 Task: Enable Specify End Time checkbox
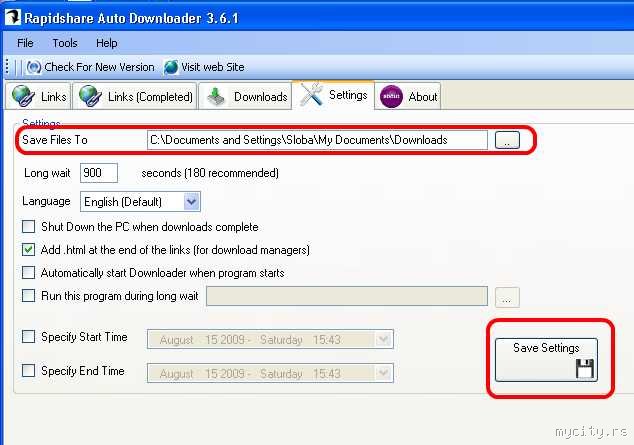(28, 370)
